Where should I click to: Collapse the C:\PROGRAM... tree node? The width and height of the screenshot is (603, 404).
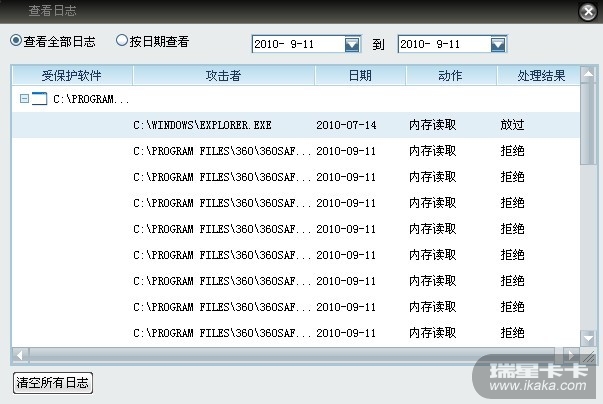pos(24,99)
